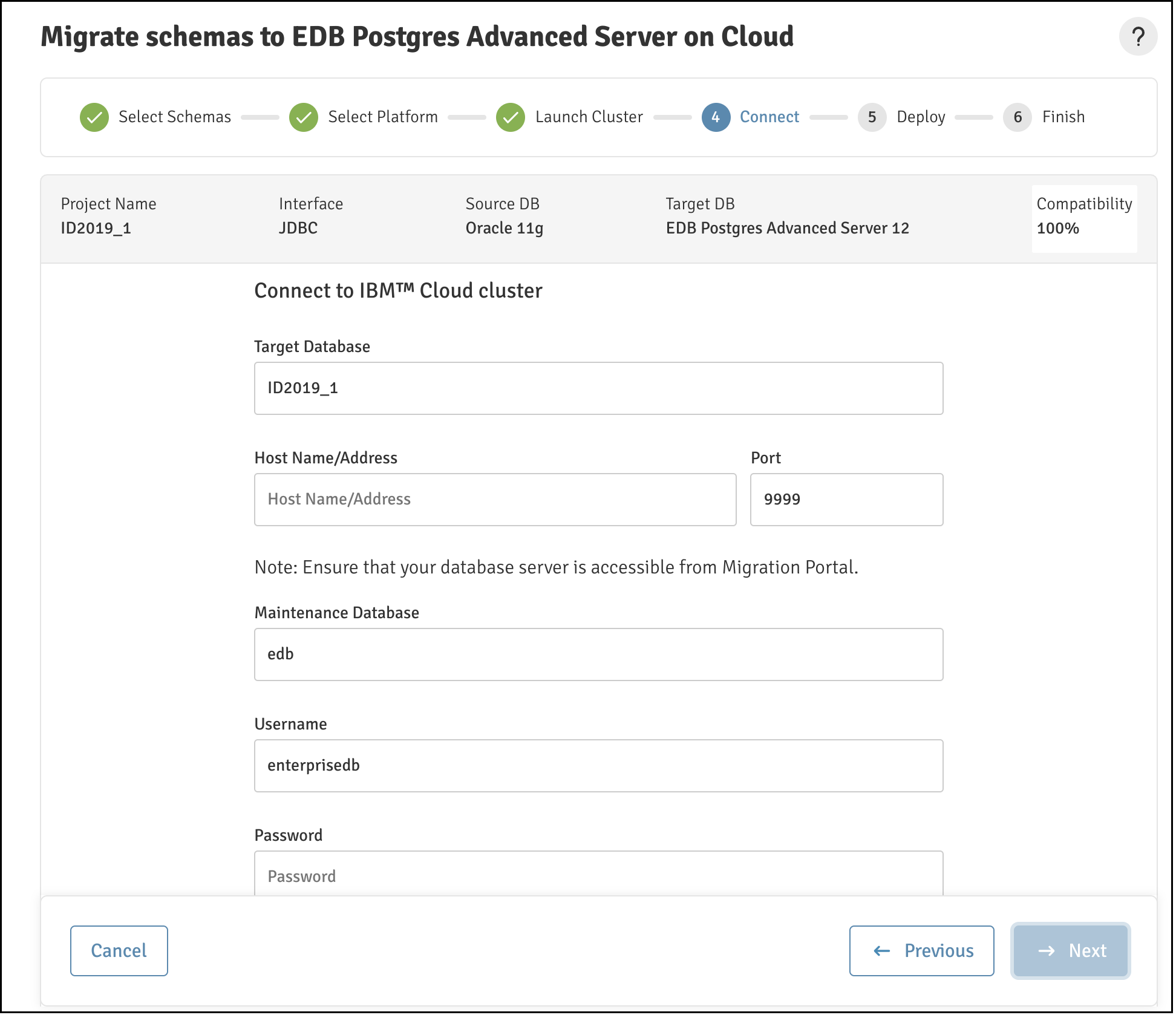The width and height of the screenshot is (1176, 1015).
Task: Focus the Target Database field
Action: click(598, 388)
